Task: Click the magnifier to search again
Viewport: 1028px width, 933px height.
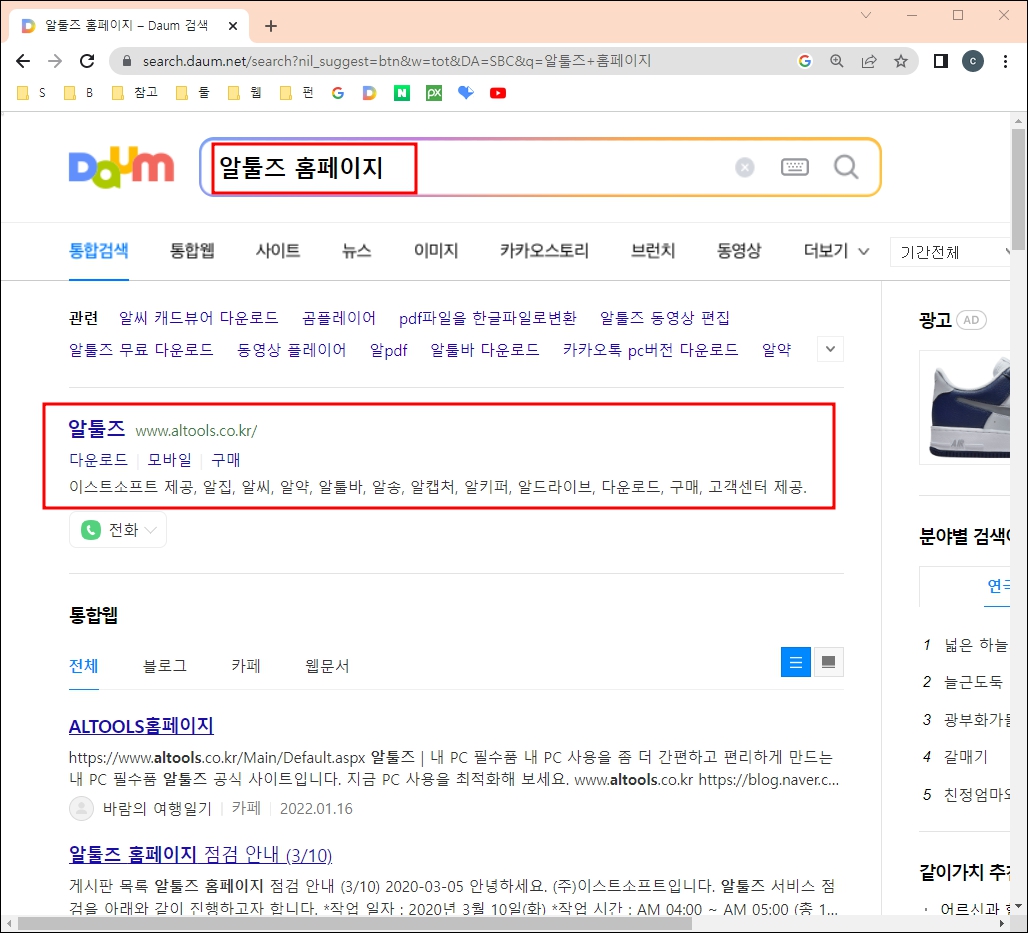Action: (846, 167)
